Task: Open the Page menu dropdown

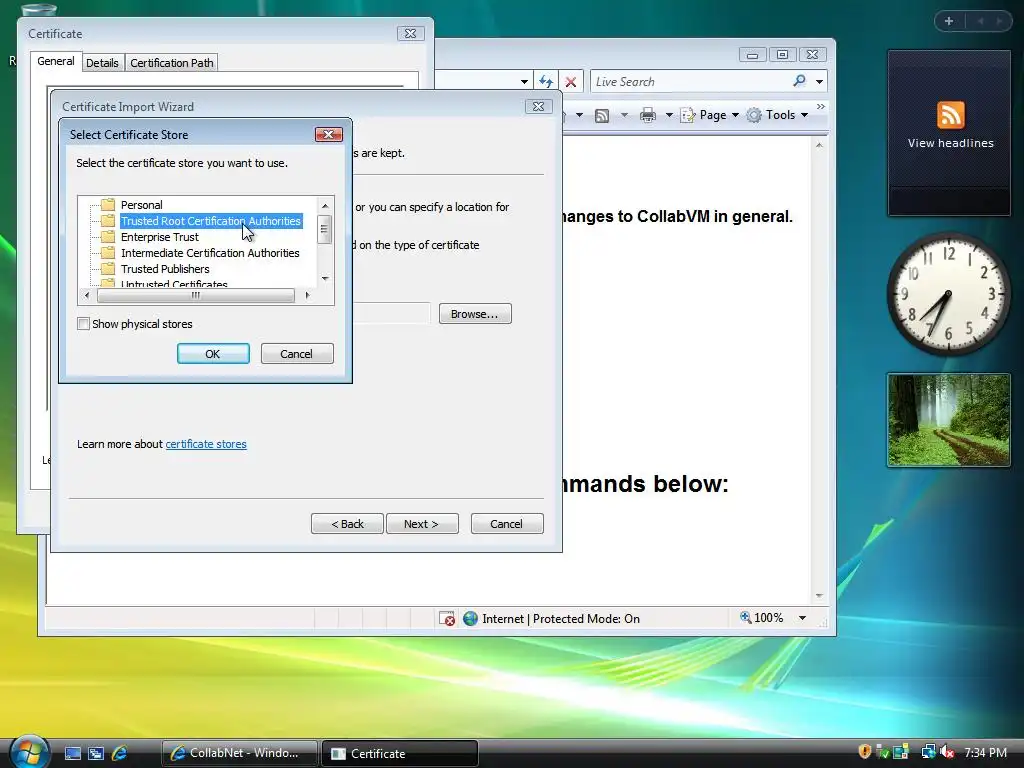Action: (x=735, y=116)
